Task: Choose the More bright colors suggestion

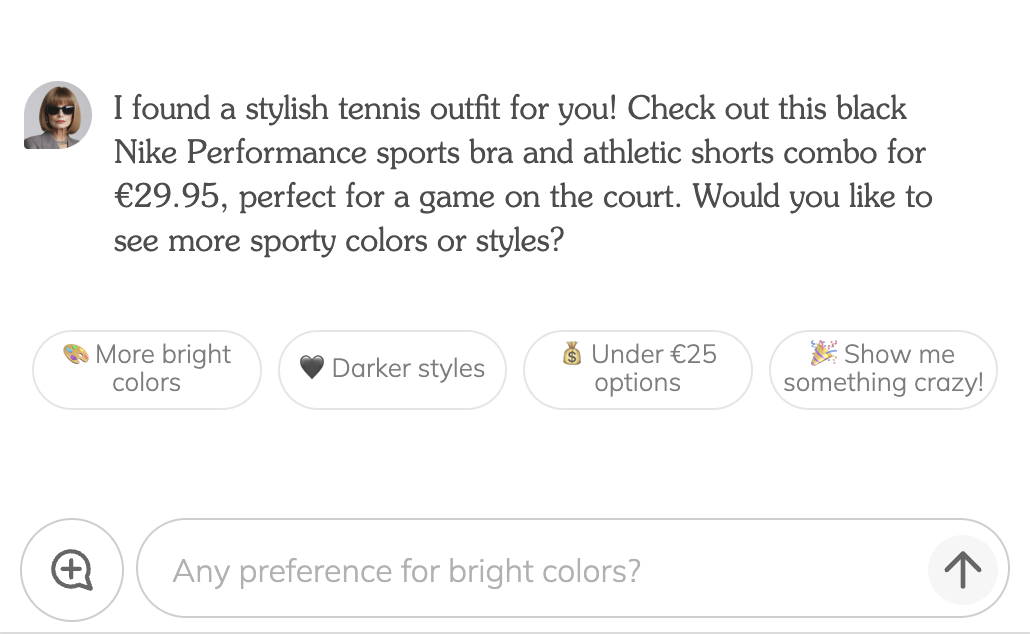Action: [146, 370]
